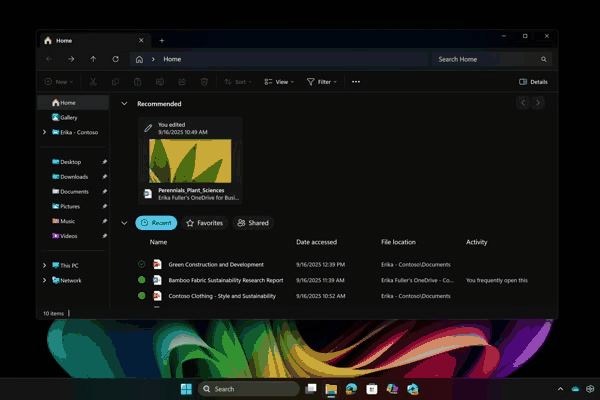The height and width of the screenshot is (400, 600).
Task: Select the Recent tab
Action: pyautogui.click(x=156, y=223)
